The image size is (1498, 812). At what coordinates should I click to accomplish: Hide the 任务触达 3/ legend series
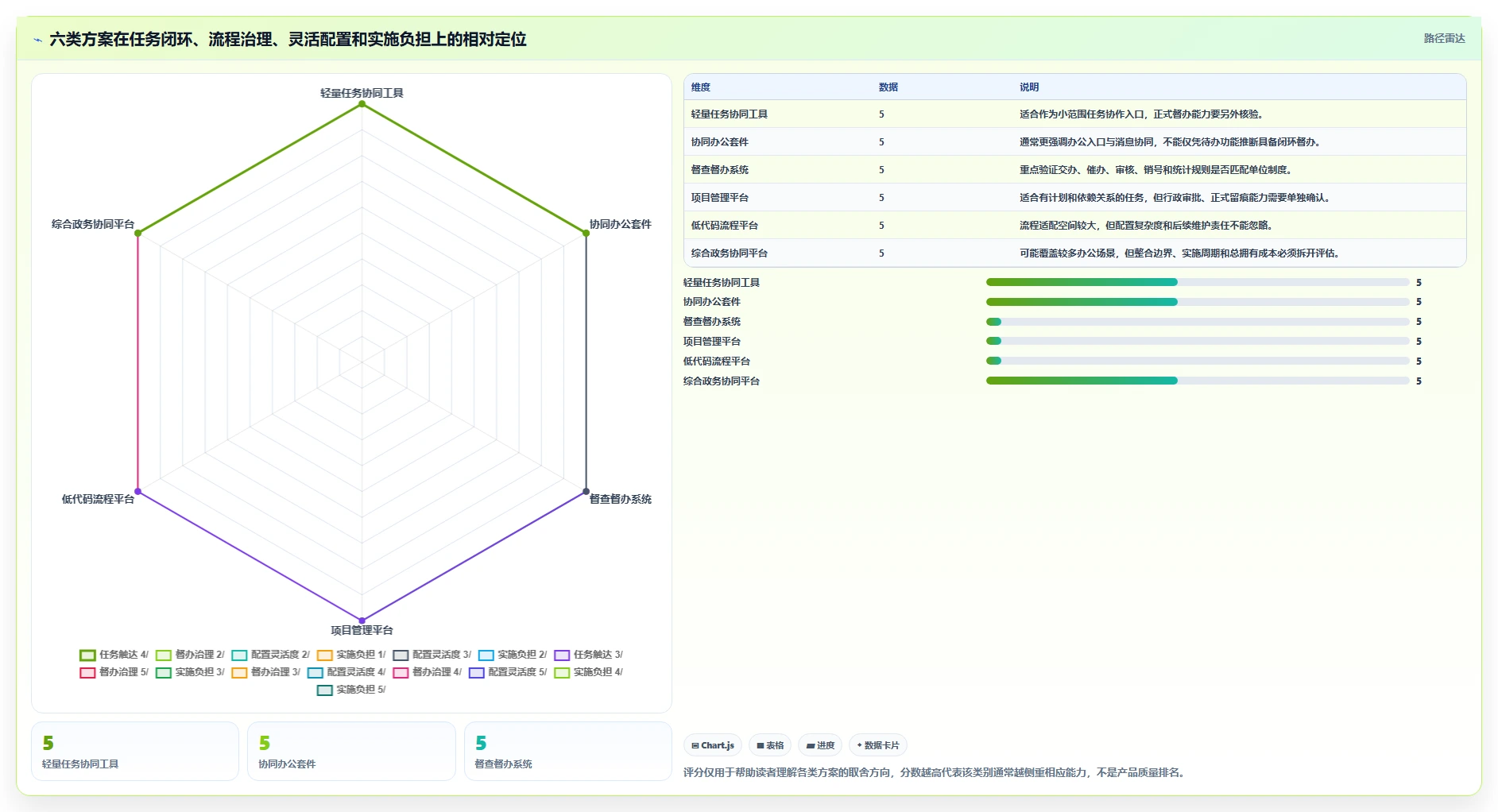click(x=589, y=655)
